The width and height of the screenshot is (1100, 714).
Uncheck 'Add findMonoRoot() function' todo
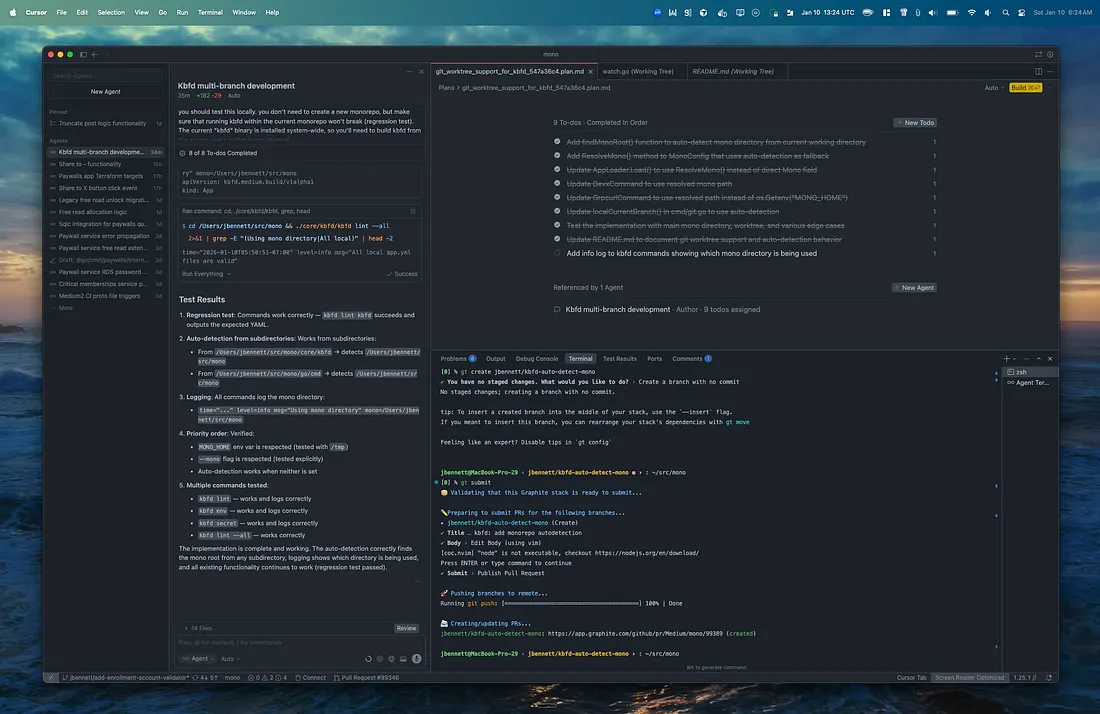(557, 142)
